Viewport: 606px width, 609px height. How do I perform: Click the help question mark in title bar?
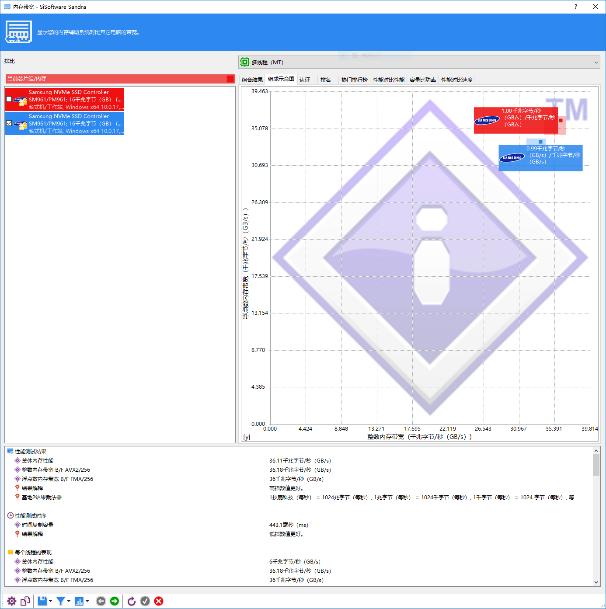(x=575, y=7)
